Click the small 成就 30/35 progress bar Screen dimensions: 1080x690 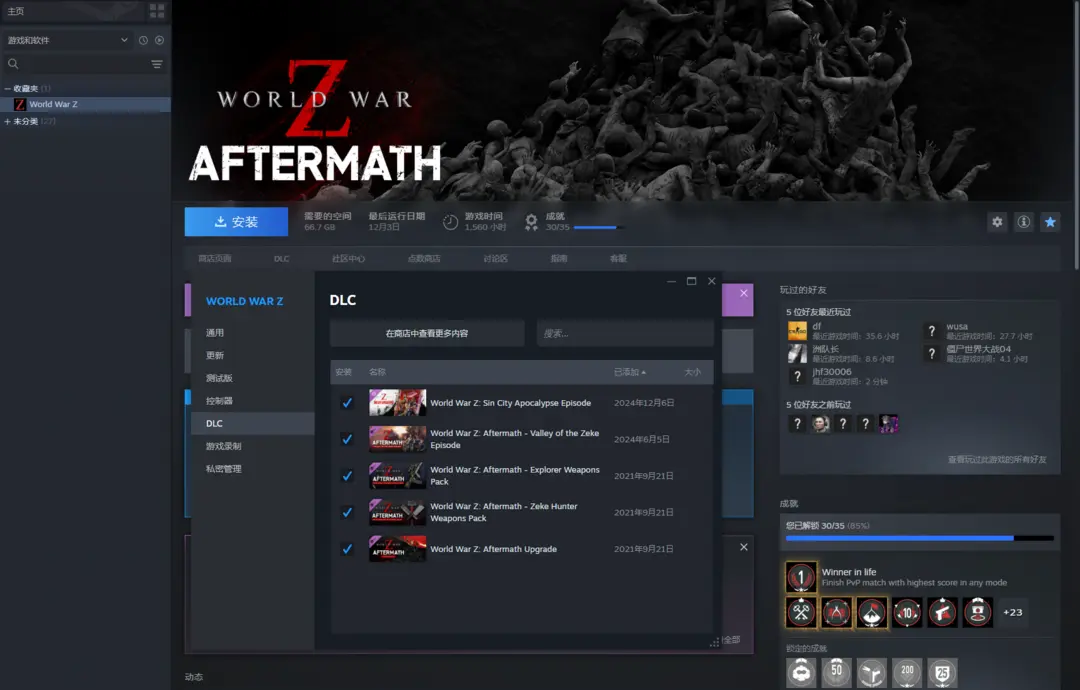[598, 227]
